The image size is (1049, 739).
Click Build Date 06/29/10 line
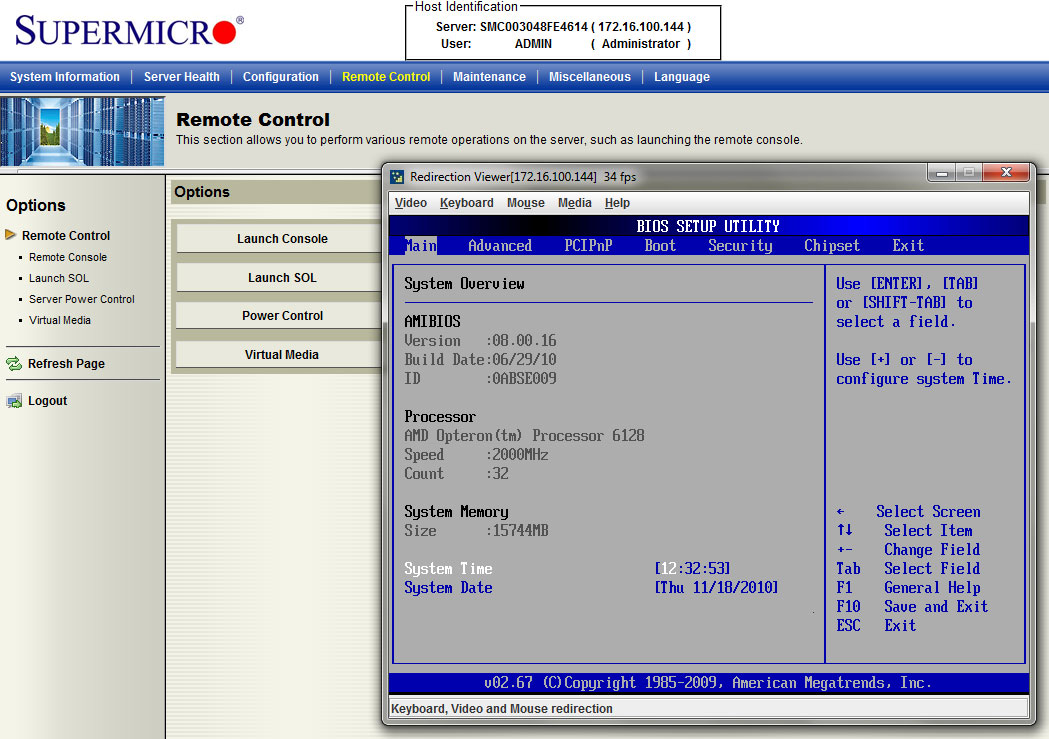480,359
